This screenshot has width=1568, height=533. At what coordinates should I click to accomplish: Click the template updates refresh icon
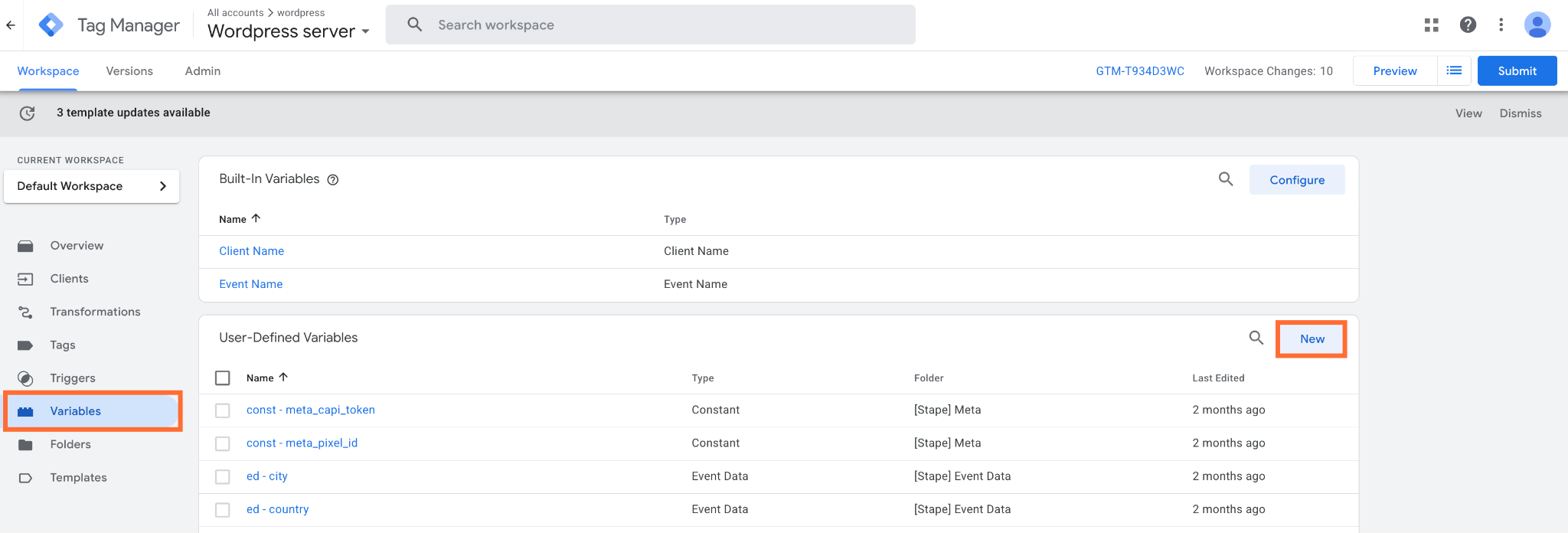(x=28, y=113)
